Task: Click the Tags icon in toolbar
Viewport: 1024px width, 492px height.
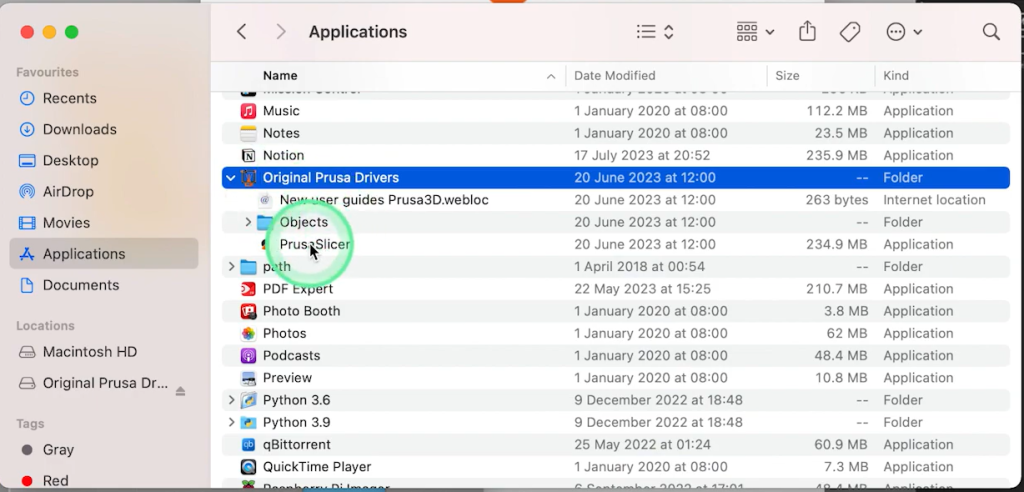Action: coord(850,32)
